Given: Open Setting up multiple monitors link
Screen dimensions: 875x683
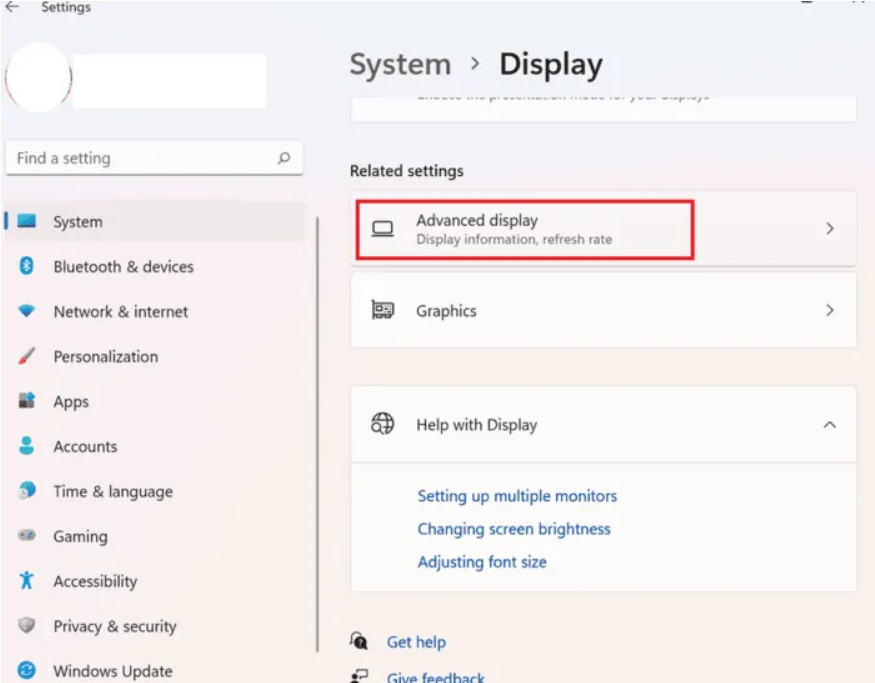Looking at the screenshot, I should tap(517, 496).
